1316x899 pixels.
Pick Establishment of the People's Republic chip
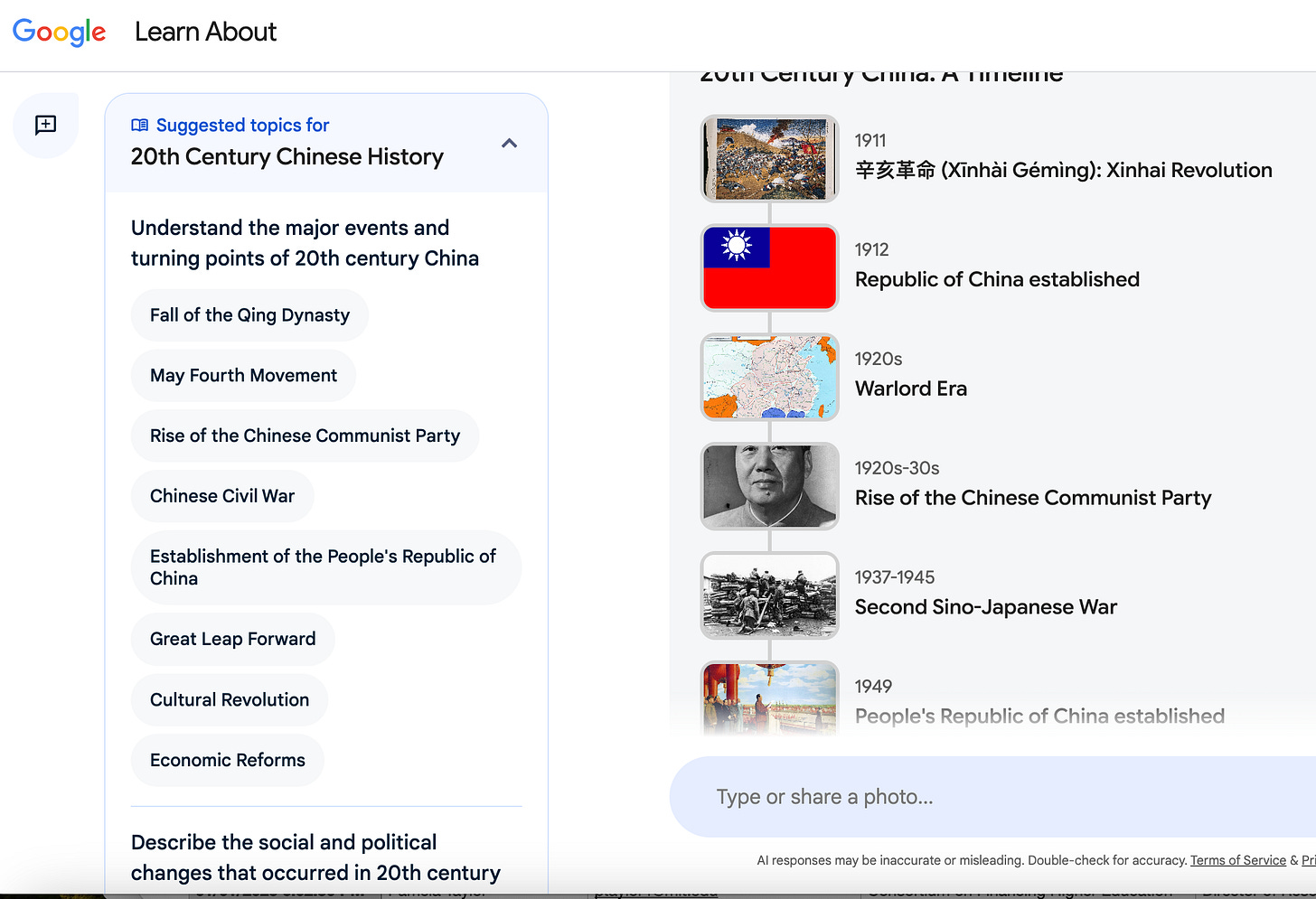pyautogui.click(x=326, y=567)
